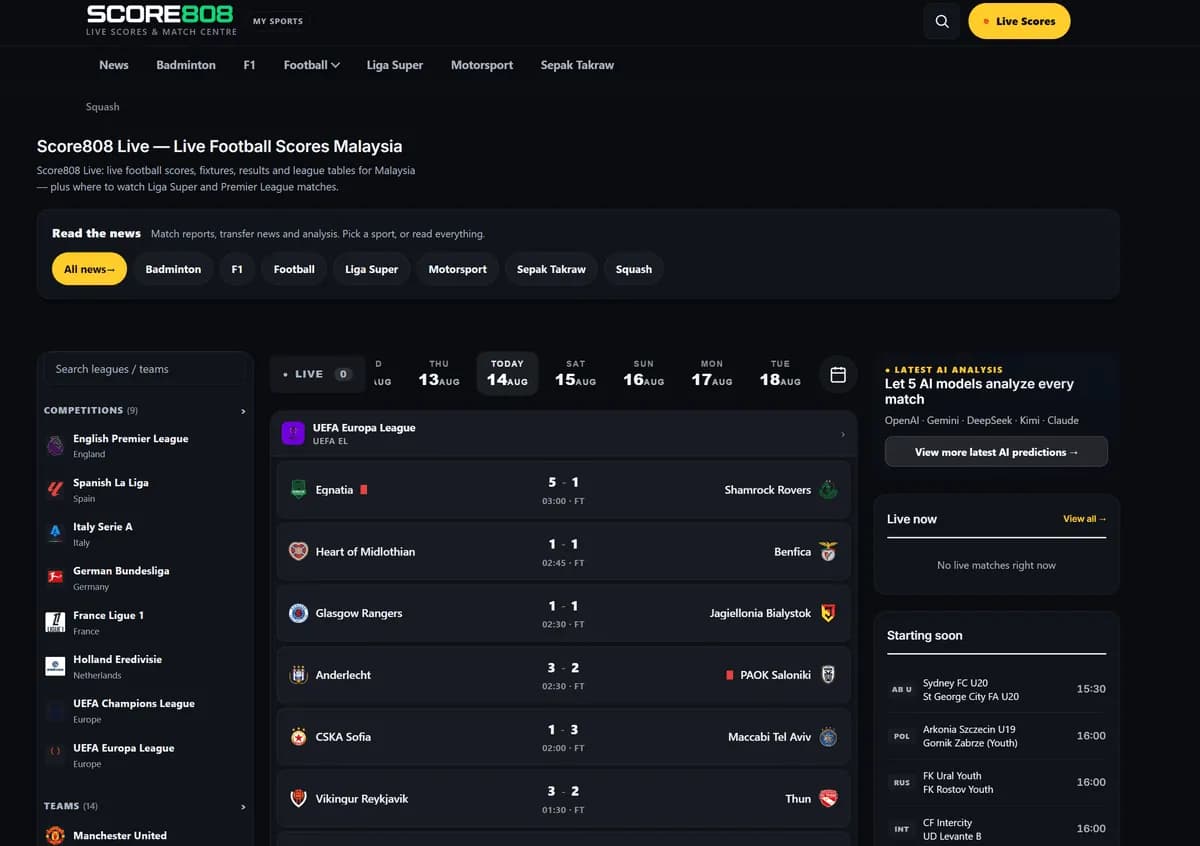
Task: Click the Motorsport news filter pill
Action: click(458, 269)
